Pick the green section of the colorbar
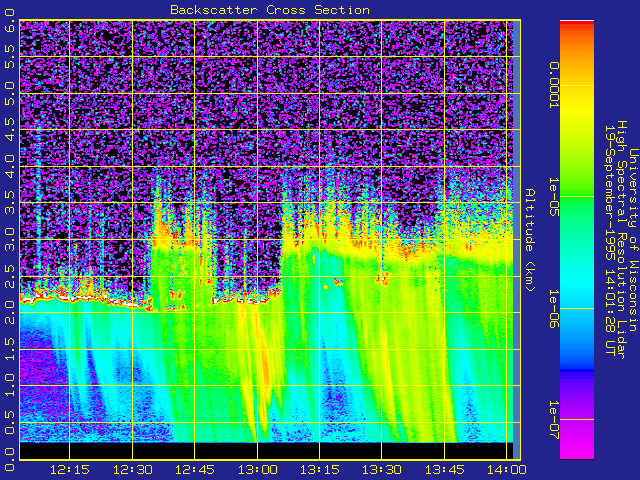The width and height of the screenshot is (640, 480). (577, 196)
